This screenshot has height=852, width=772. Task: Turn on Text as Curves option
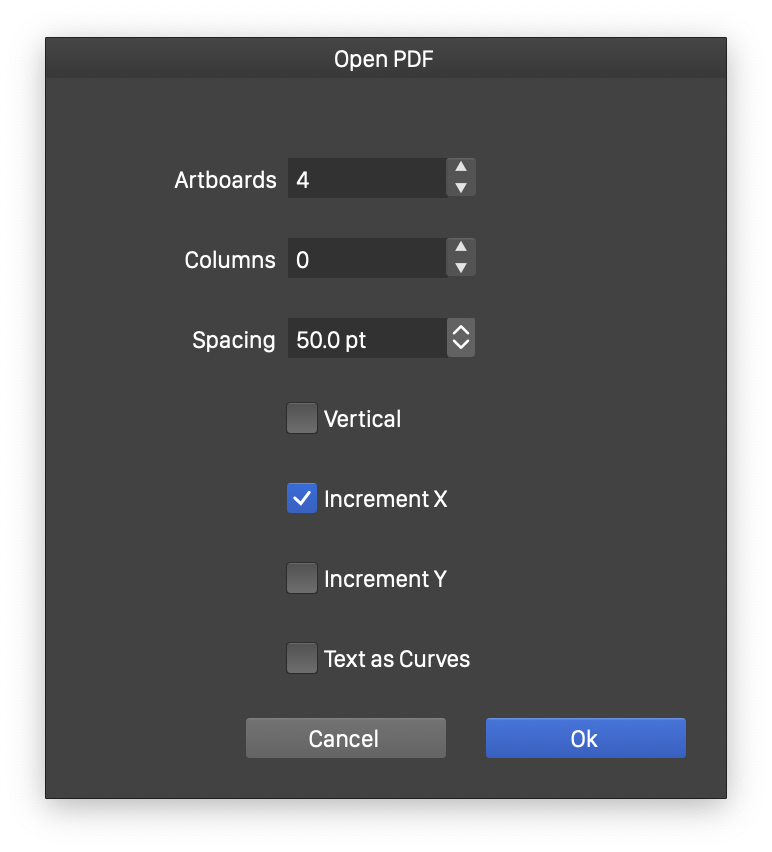(302, 658)
